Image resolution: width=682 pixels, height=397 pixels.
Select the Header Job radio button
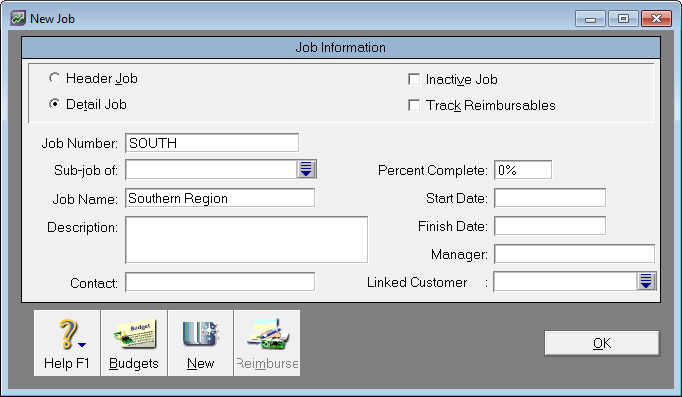pos(54,78)
